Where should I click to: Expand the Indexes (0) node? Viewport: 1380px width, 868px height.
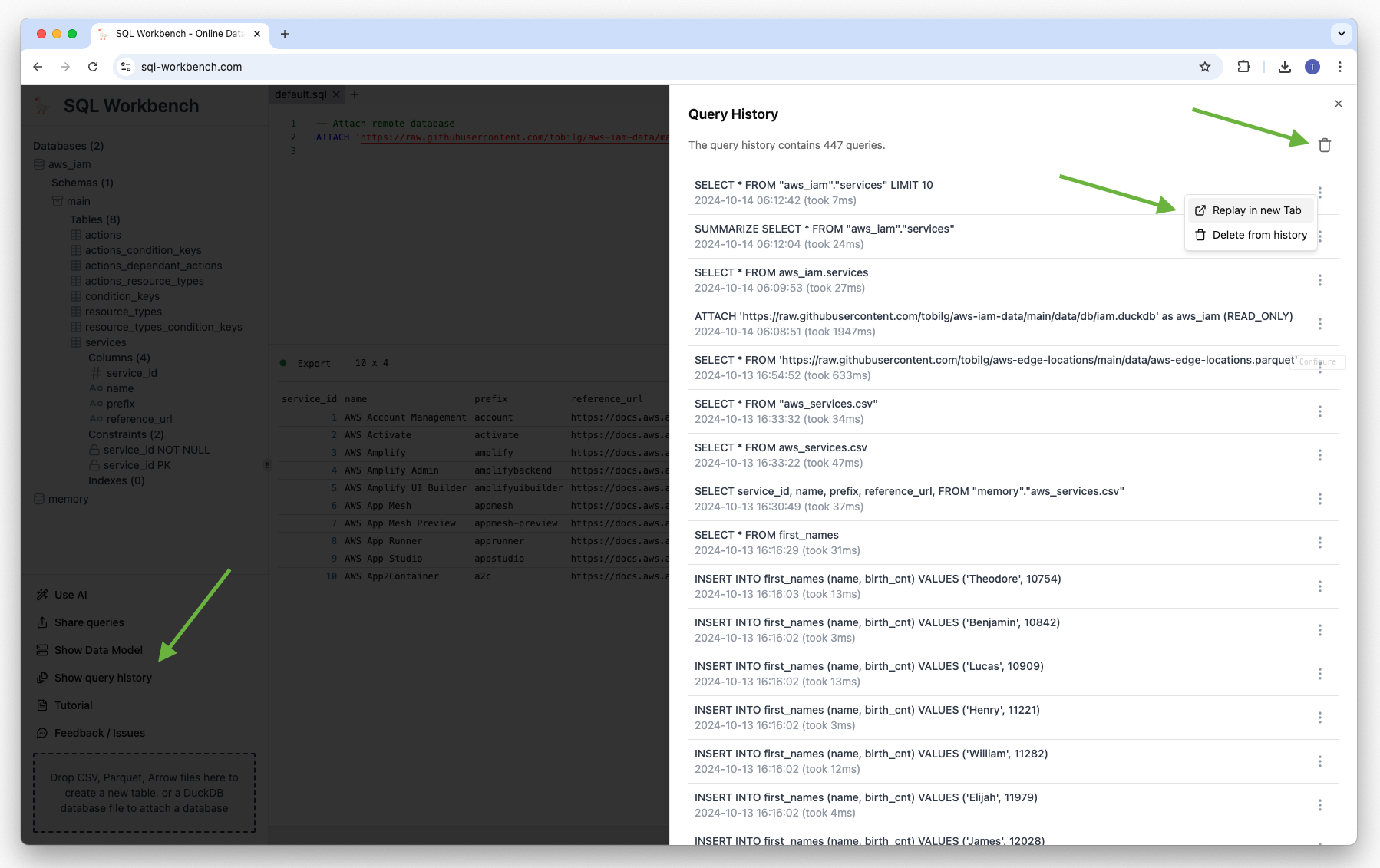click(x=117, y=480)
